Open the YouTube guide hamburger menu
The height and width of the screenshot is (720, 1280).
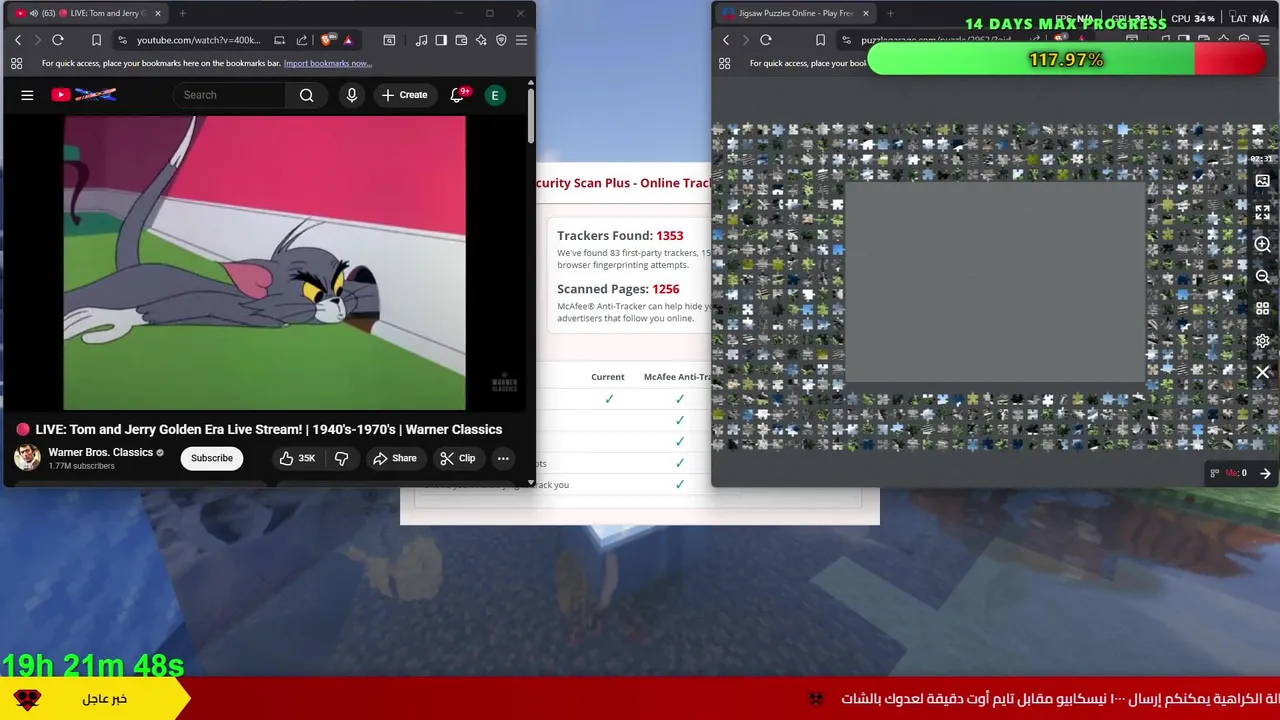pyautogui.click(x=27, y=95)
